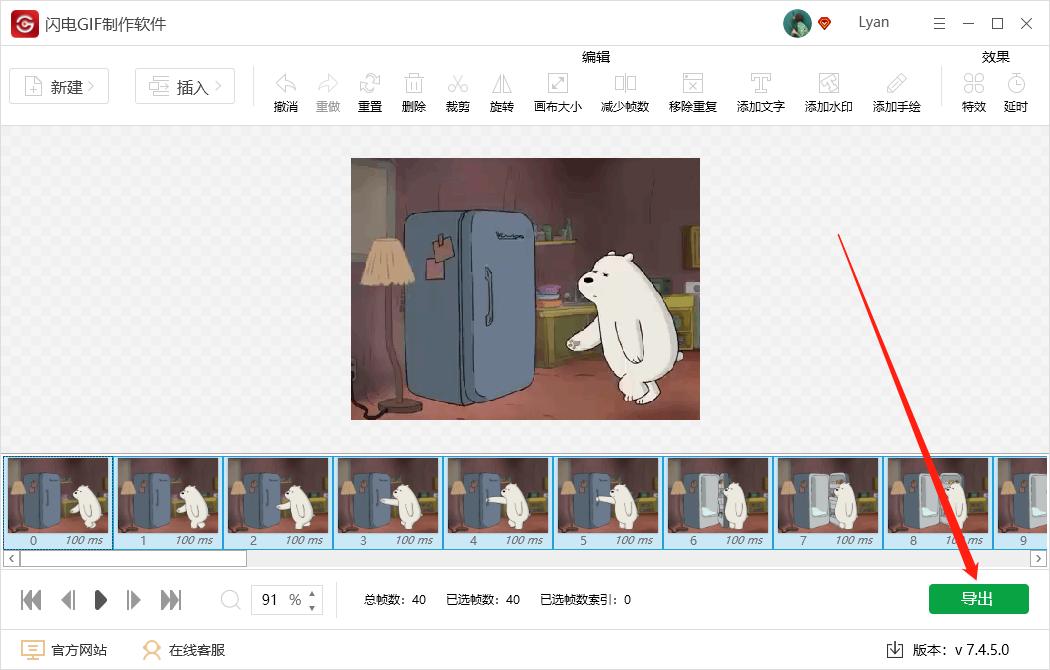Open the Lyan account avatar menu
Screen dimensions: 1050x670
795,22
